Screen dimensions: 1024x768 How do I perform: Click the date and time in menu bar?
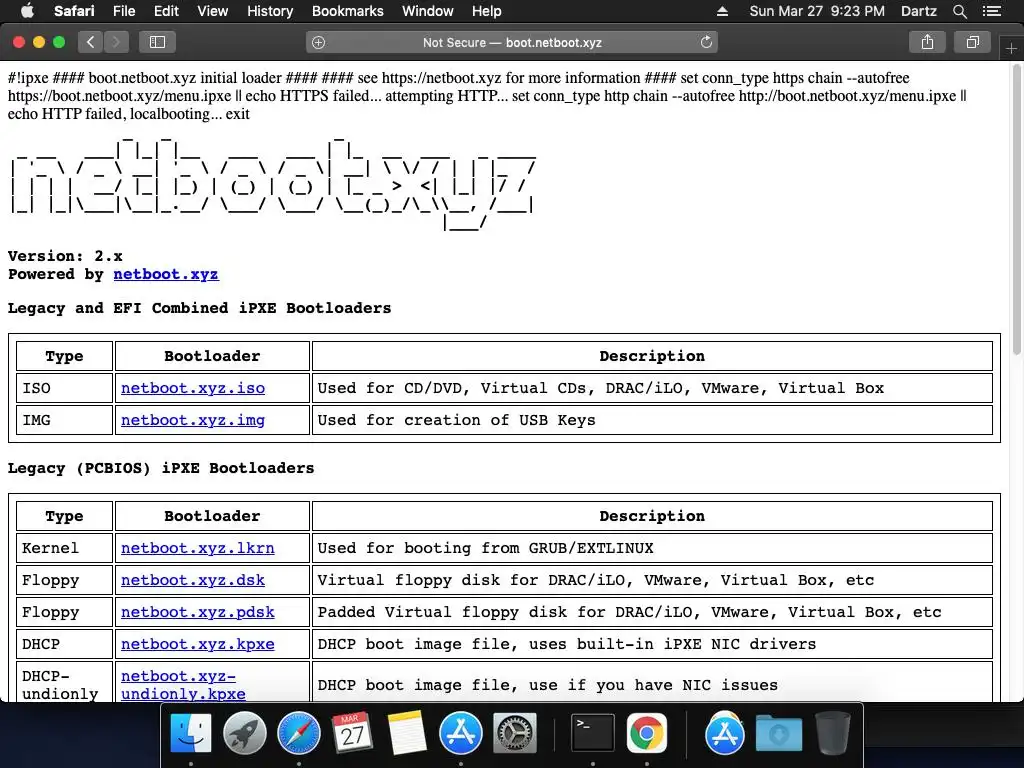pyautogui.click(x=817, y=11)
